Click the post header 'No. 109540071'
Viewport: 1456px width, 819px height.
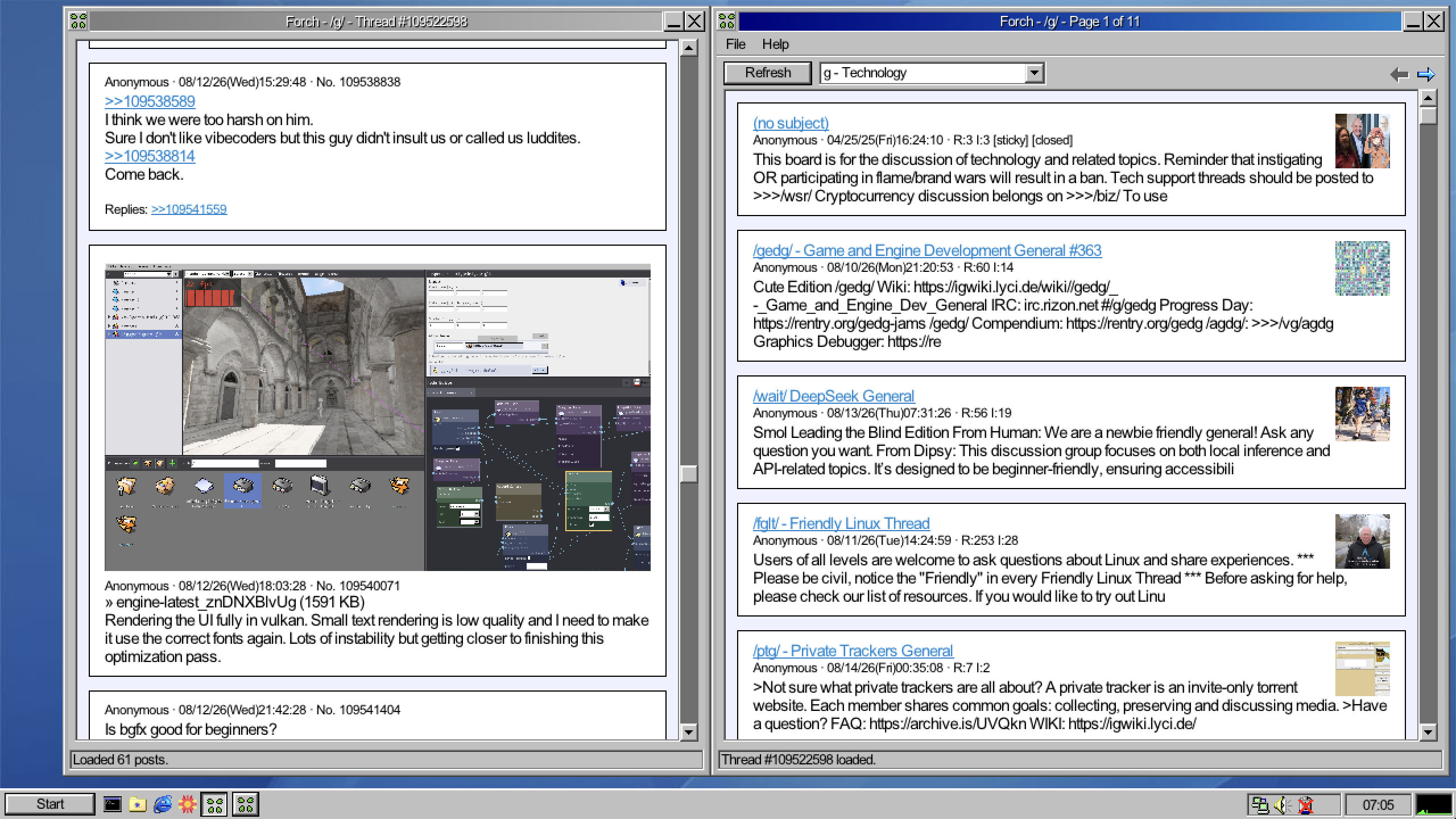[358, 586]
